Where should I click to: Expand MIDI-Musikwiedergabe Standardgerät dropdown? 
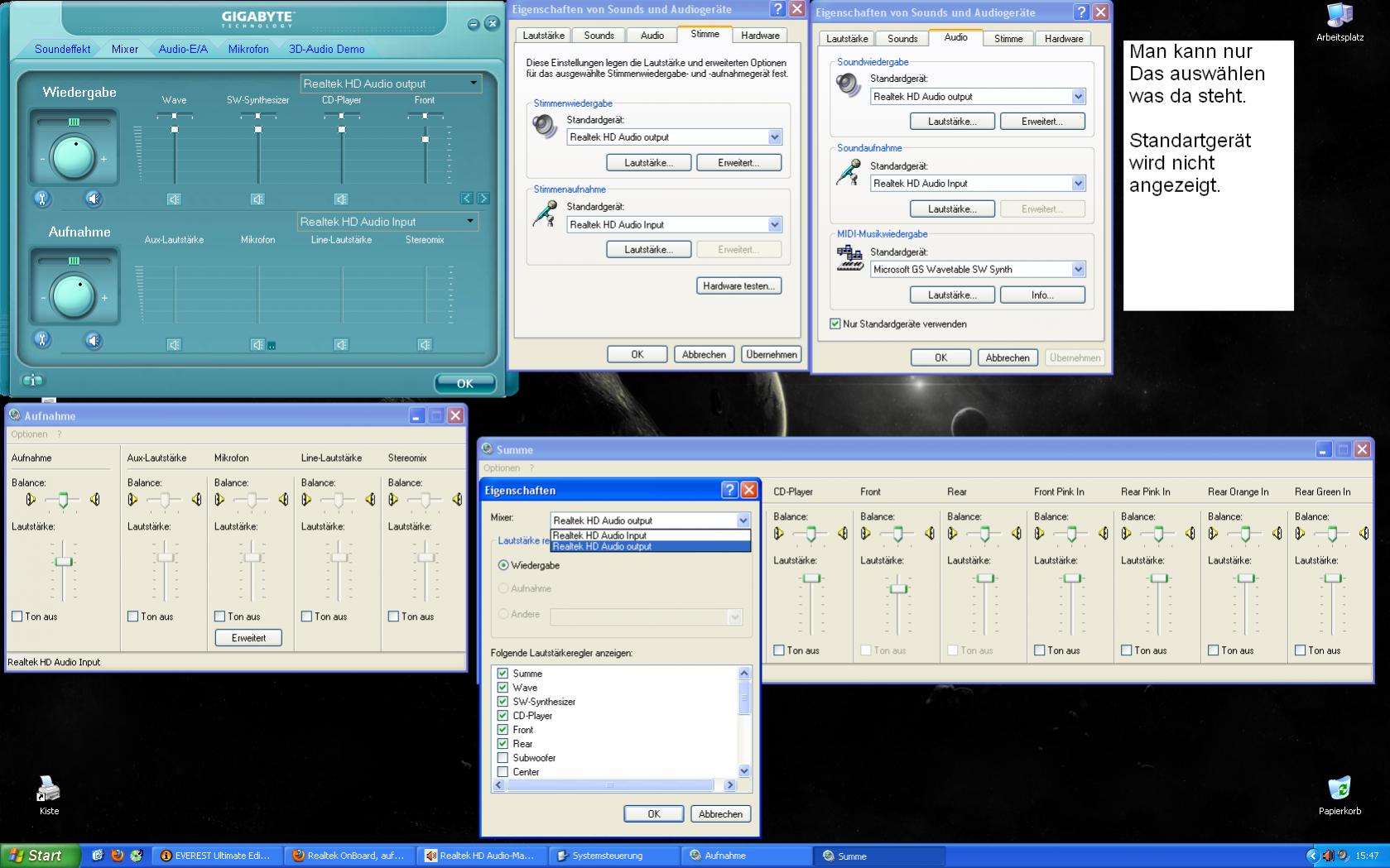pyautogui.click(x=1078, y=270)
